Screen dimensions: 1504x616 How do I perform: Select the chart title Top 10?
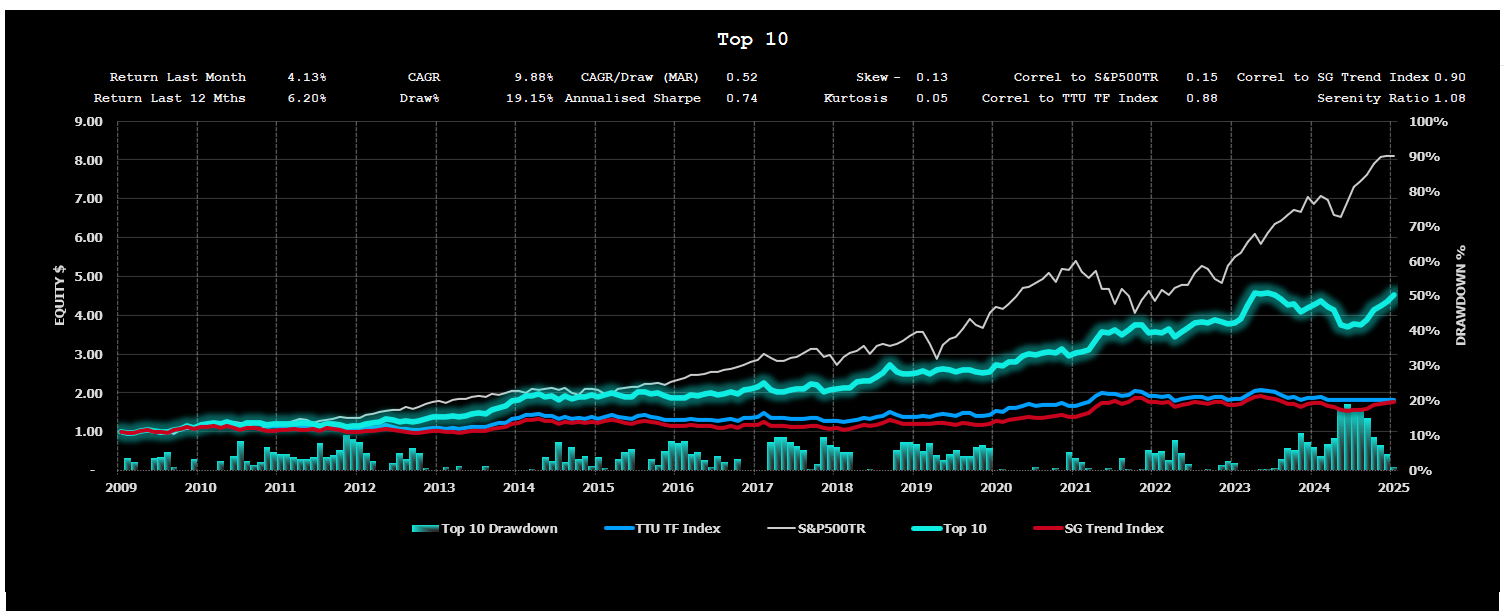coord(752,40)
